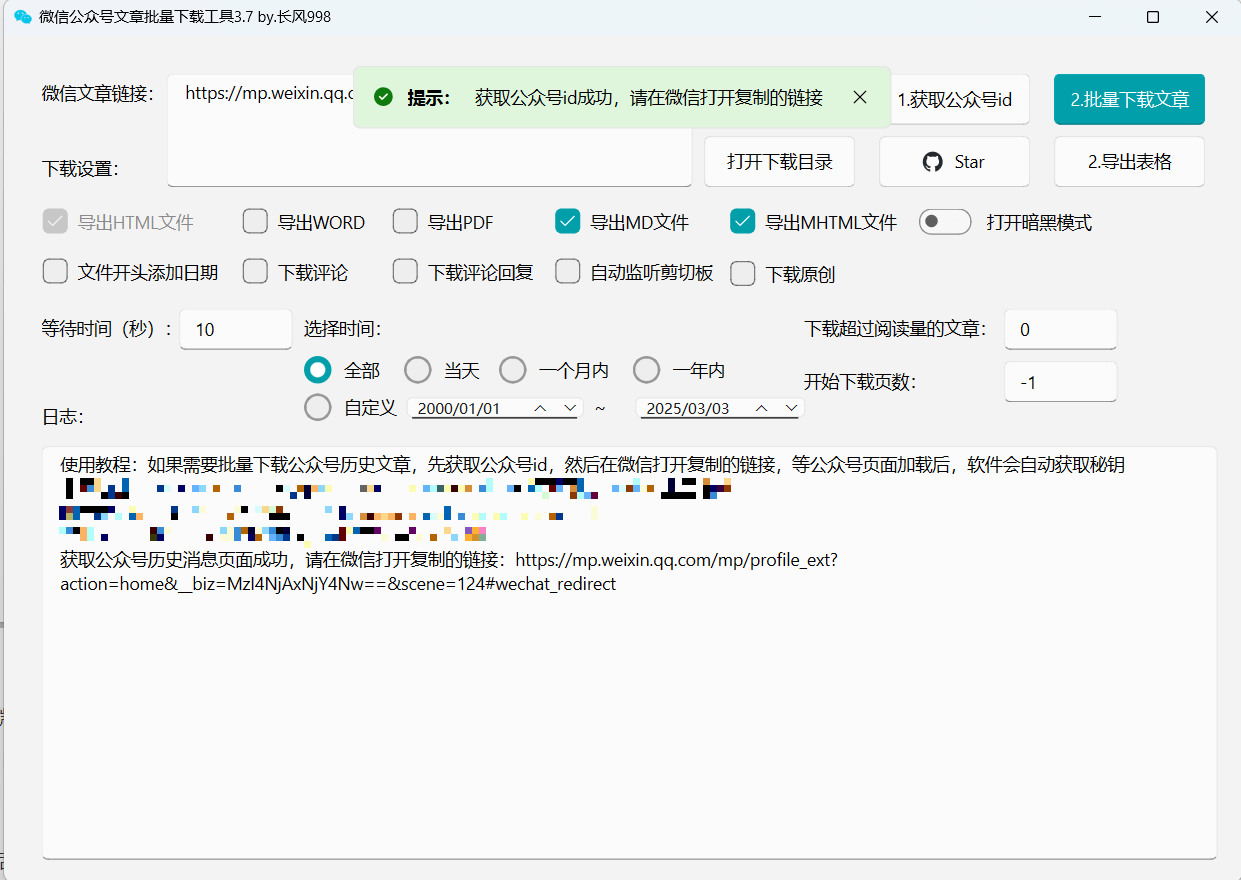This screenshot has height=880, width=1241.
Task: Maximize the download tool window
Action: [1153, 17]
